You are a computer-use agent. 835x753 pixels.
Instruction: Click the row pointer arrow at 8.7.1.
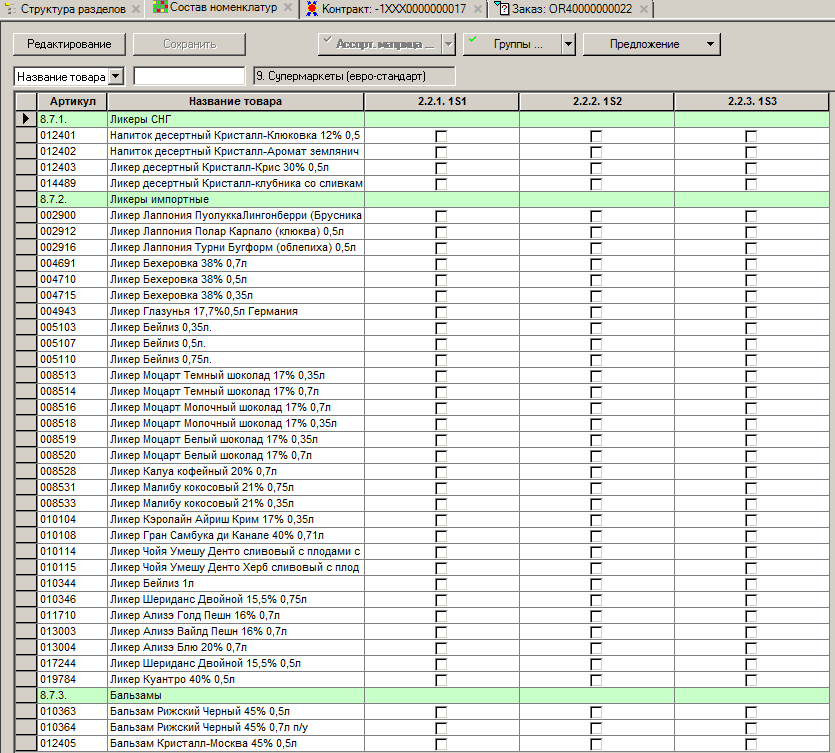(26, 119)
